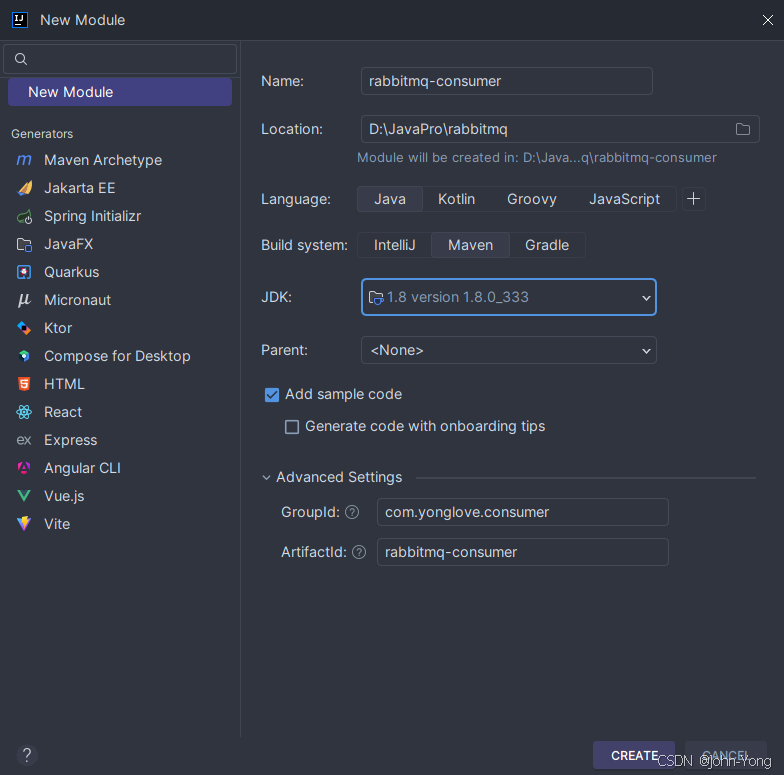784x775 pixels.
Task: Click the generator search field
Action: click(x=120, y=59)
